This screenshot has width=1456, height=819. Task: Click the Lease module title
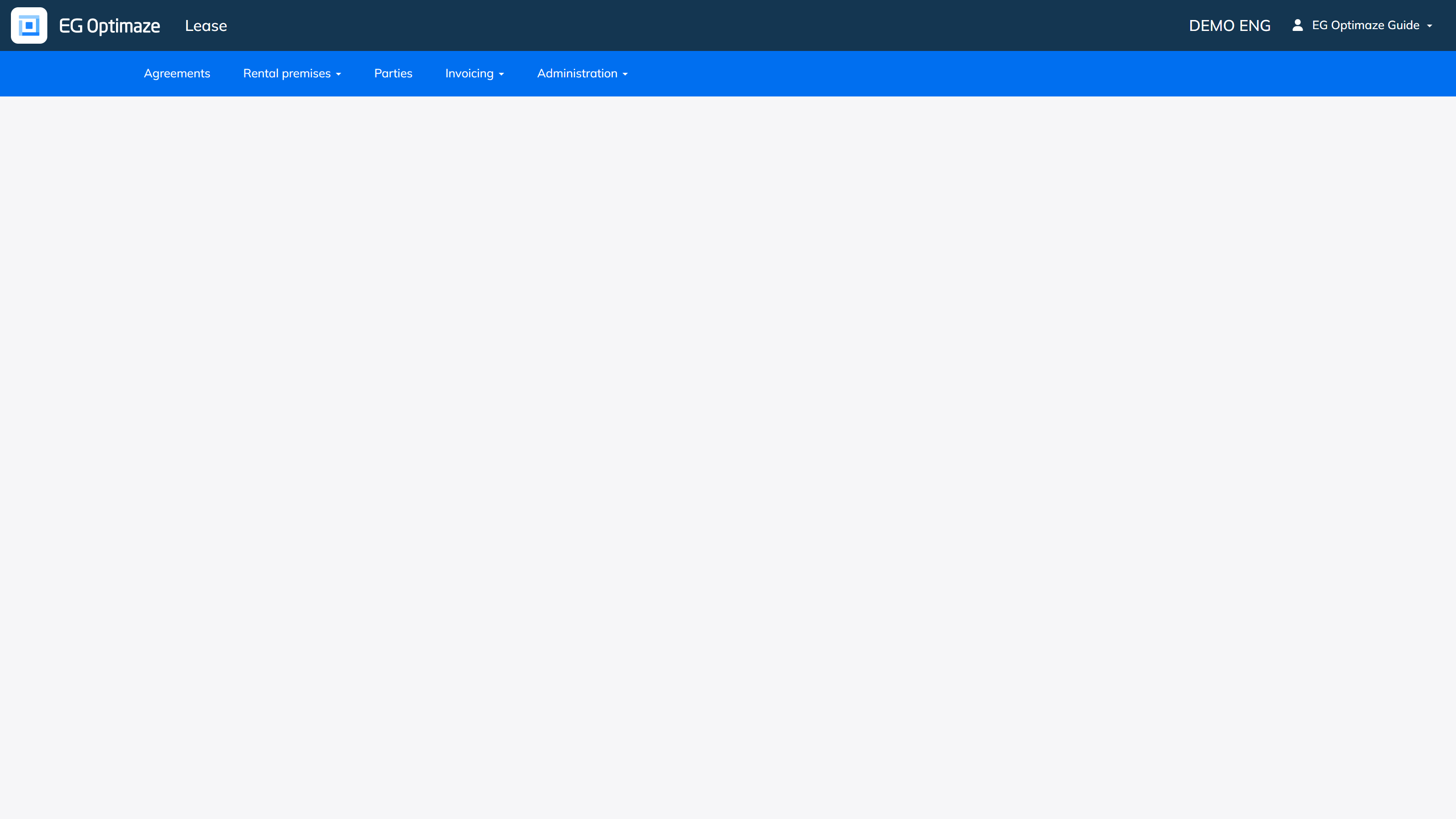point(206,26)
